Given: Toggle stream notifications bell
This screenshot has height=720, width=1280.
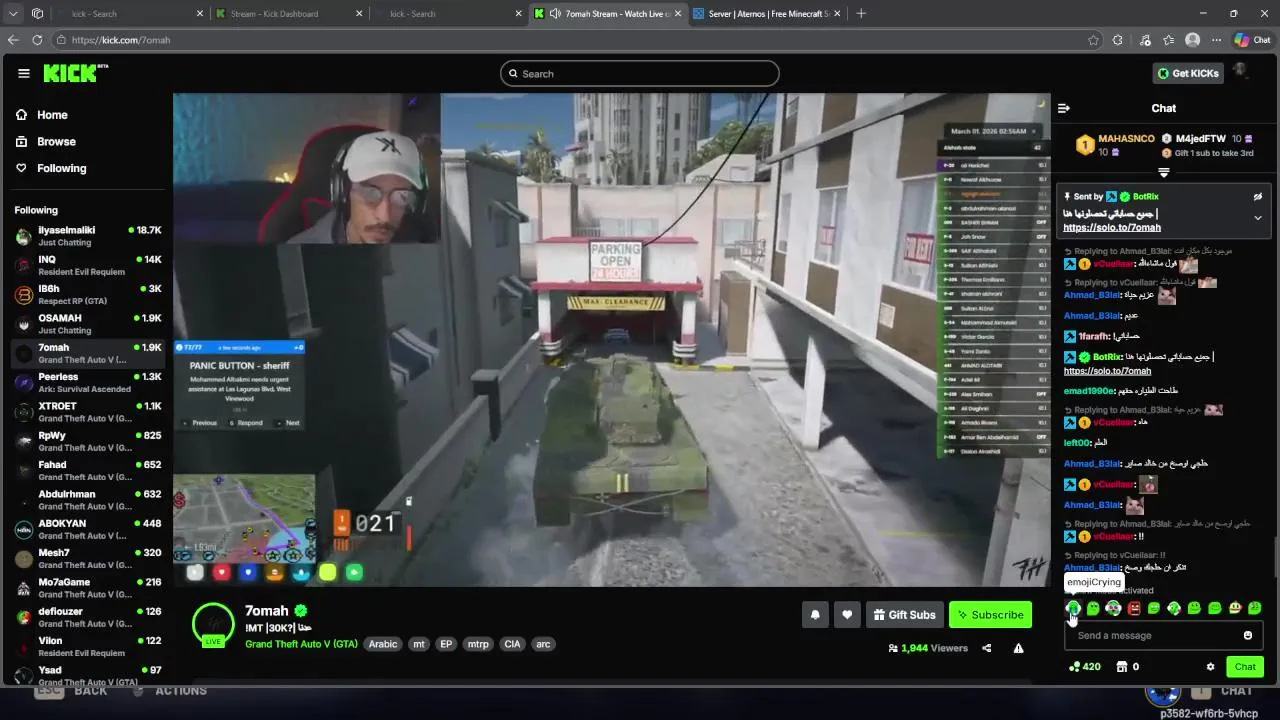Looking at the screenshot, I should (815, 615).
